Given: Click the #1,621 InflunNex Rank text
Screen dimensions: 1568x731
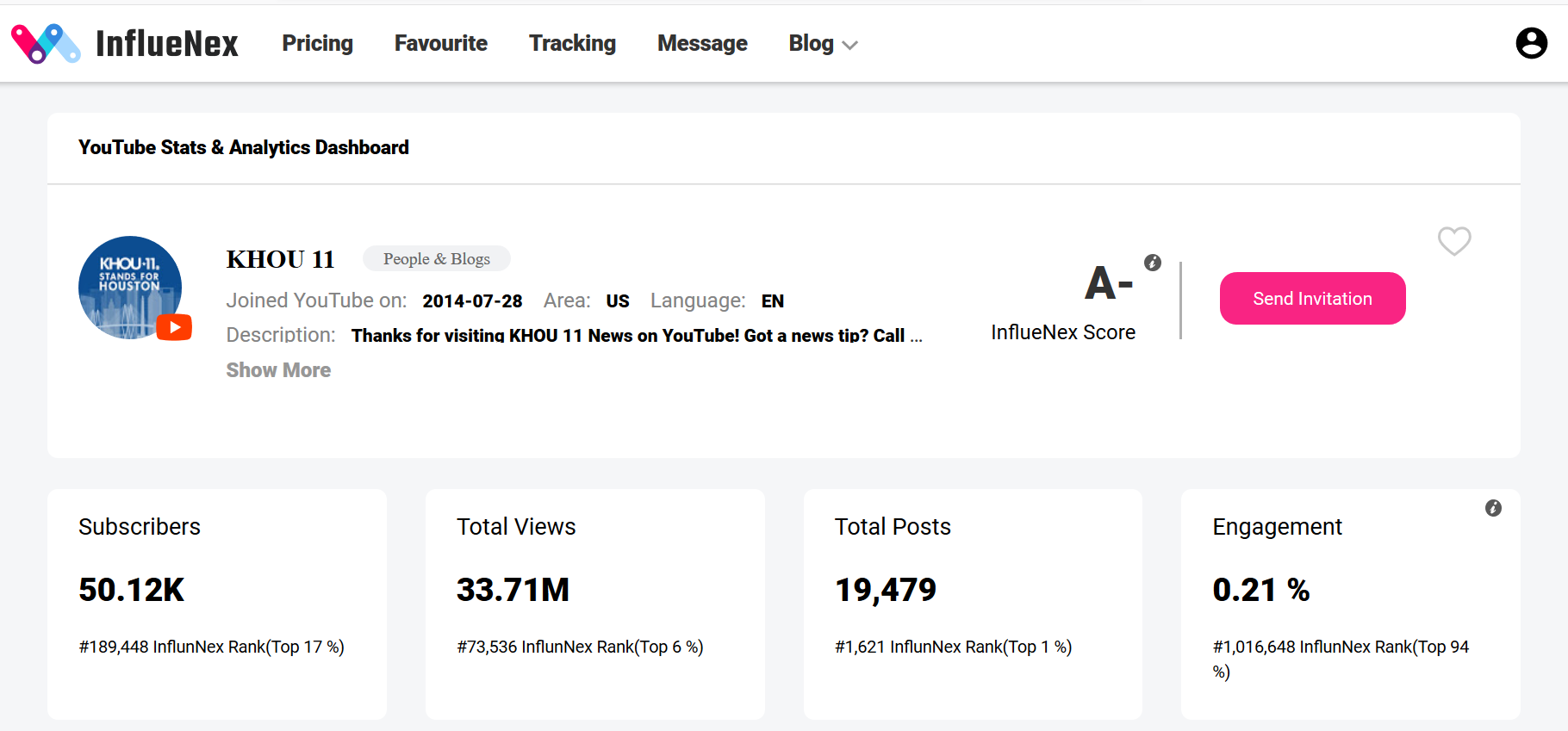Looking at the screenshot, I should (953, 647).
